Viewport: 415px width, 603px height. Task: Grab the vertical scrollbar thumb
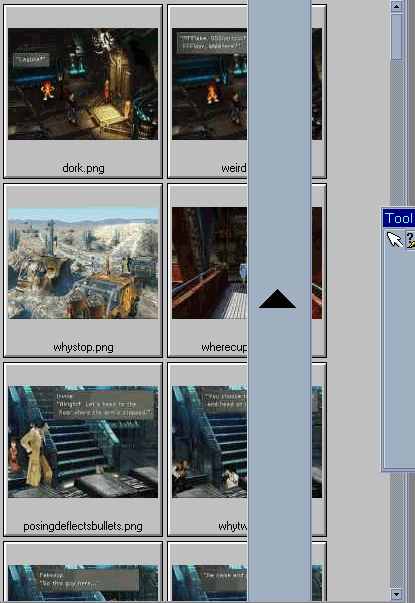coord(396,37)
